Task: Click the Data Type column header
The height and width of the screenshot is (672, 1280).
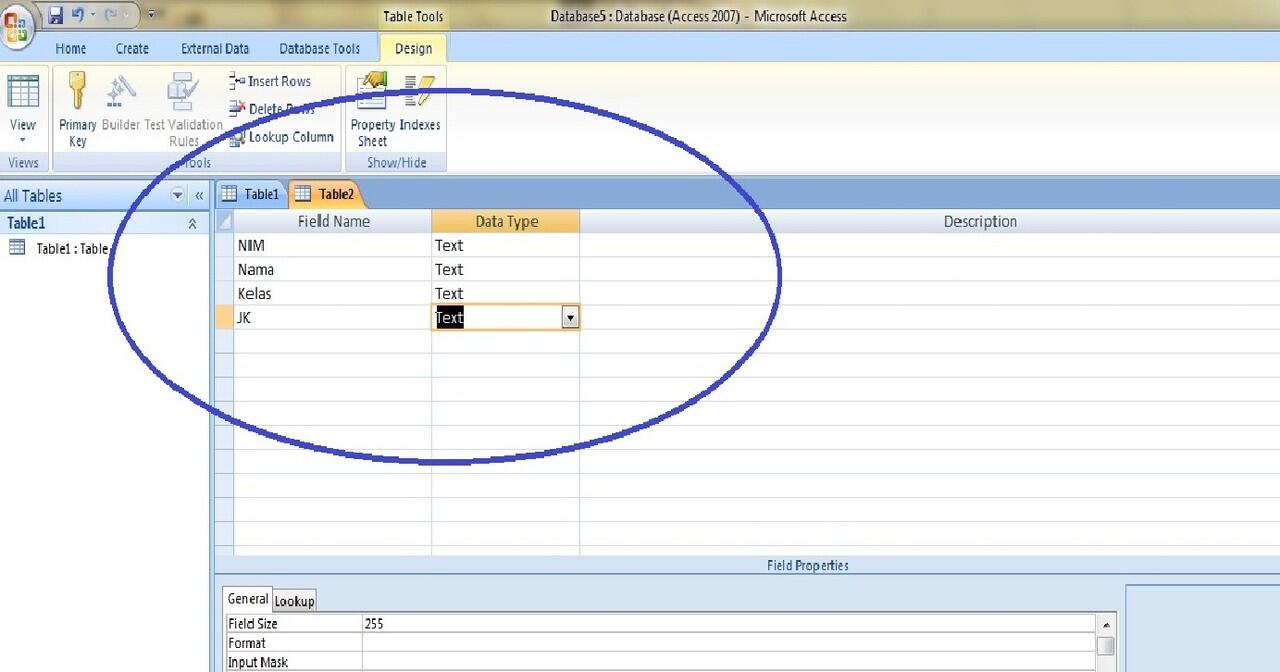Action: coord(506,221)
